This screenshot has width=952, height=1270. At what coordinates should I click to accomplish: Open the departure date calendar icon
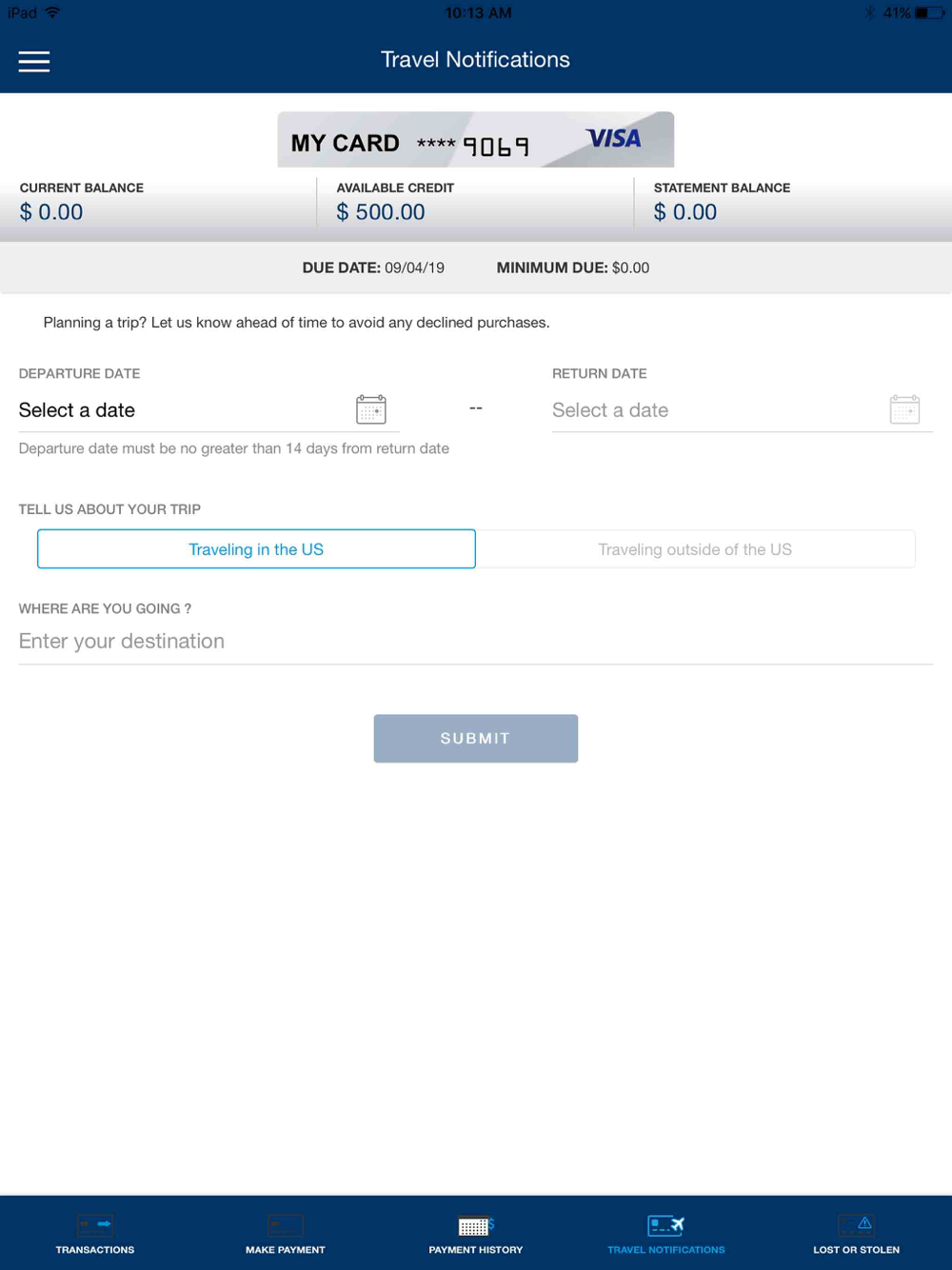(x=370, y=409)
